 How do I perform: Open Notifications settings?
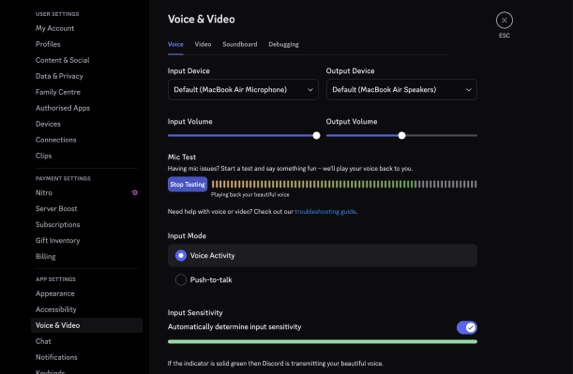click(x=56, y=357)
